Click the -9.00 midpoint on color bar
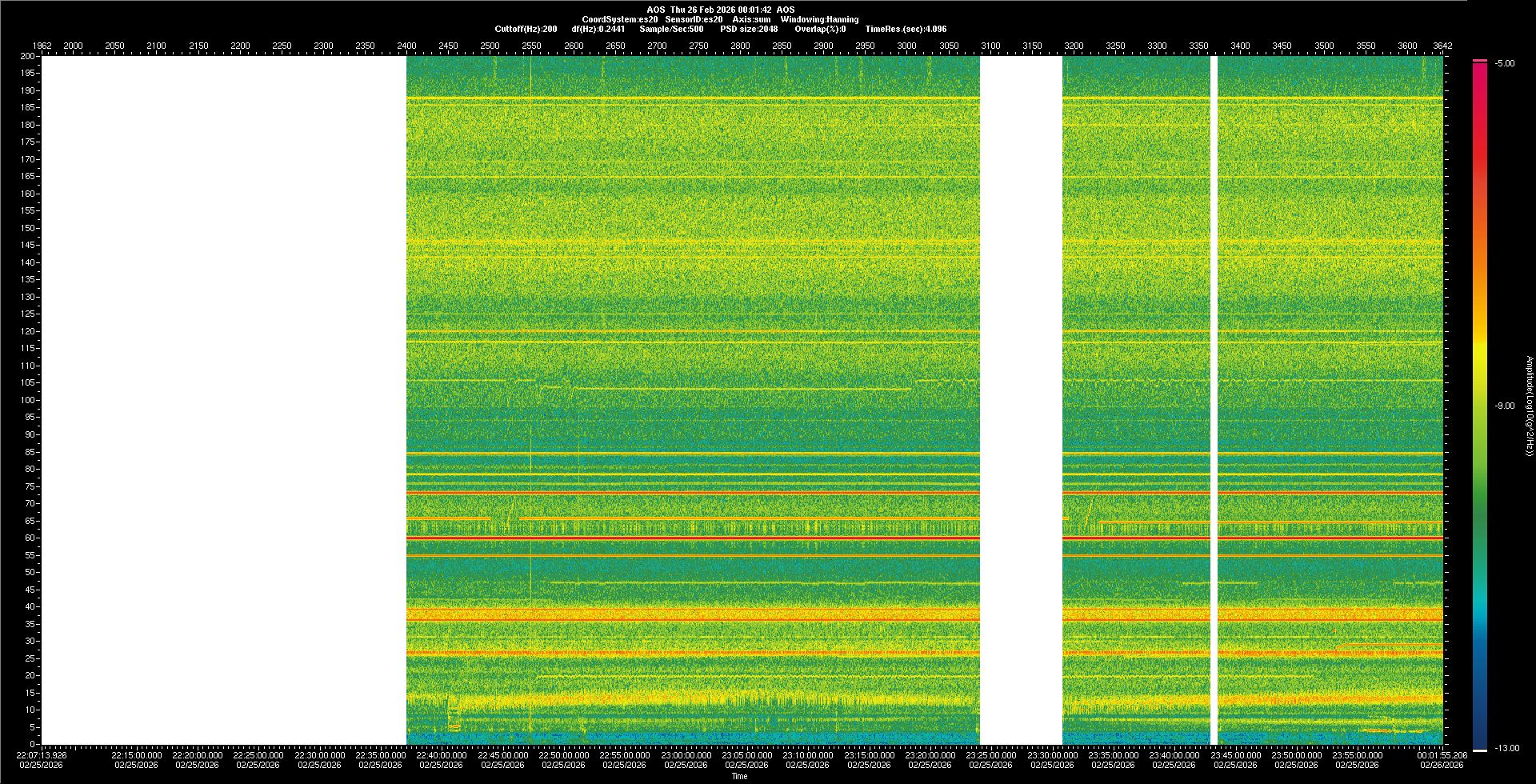 tap(1505, 406)
